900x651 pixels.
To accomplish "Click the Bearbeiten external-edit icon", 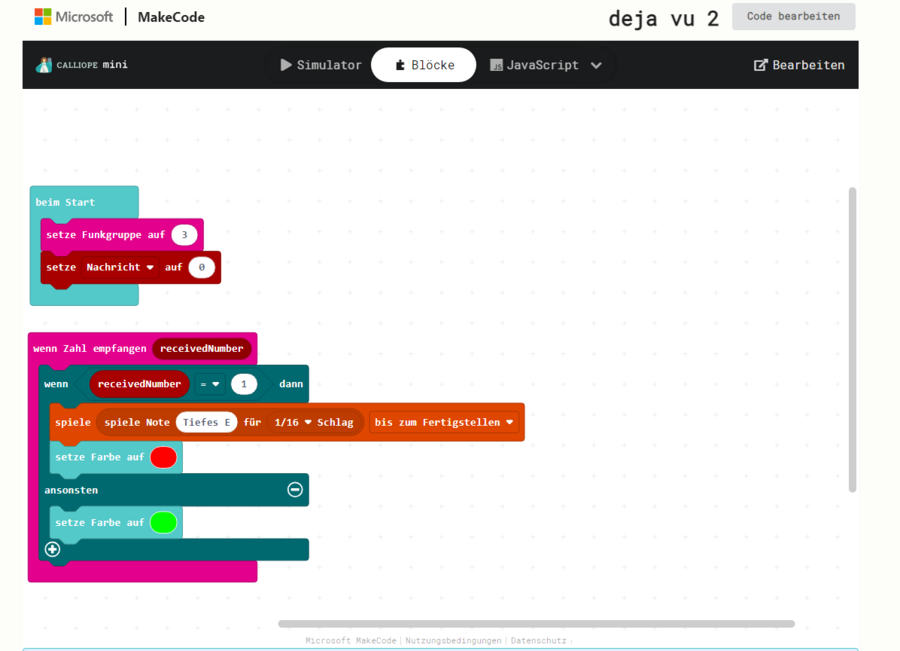I will pos(760,65).
